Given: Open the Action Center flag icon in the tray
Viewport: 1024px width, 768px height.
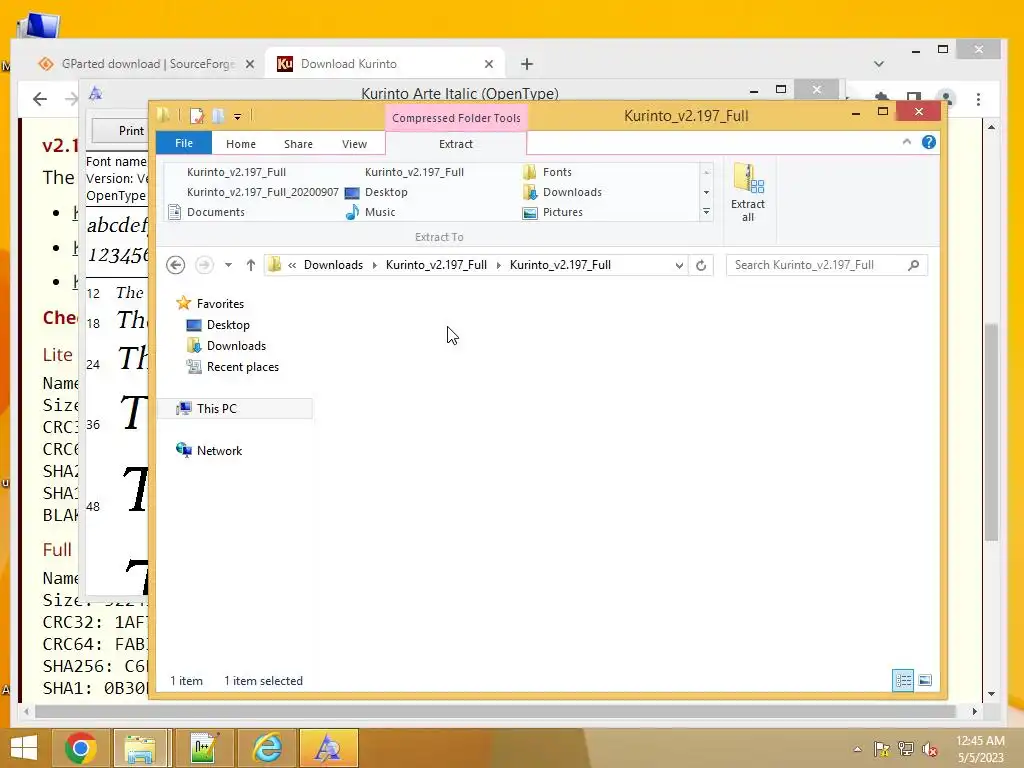Looking at the screenshot, I should [x=881, y=749].
